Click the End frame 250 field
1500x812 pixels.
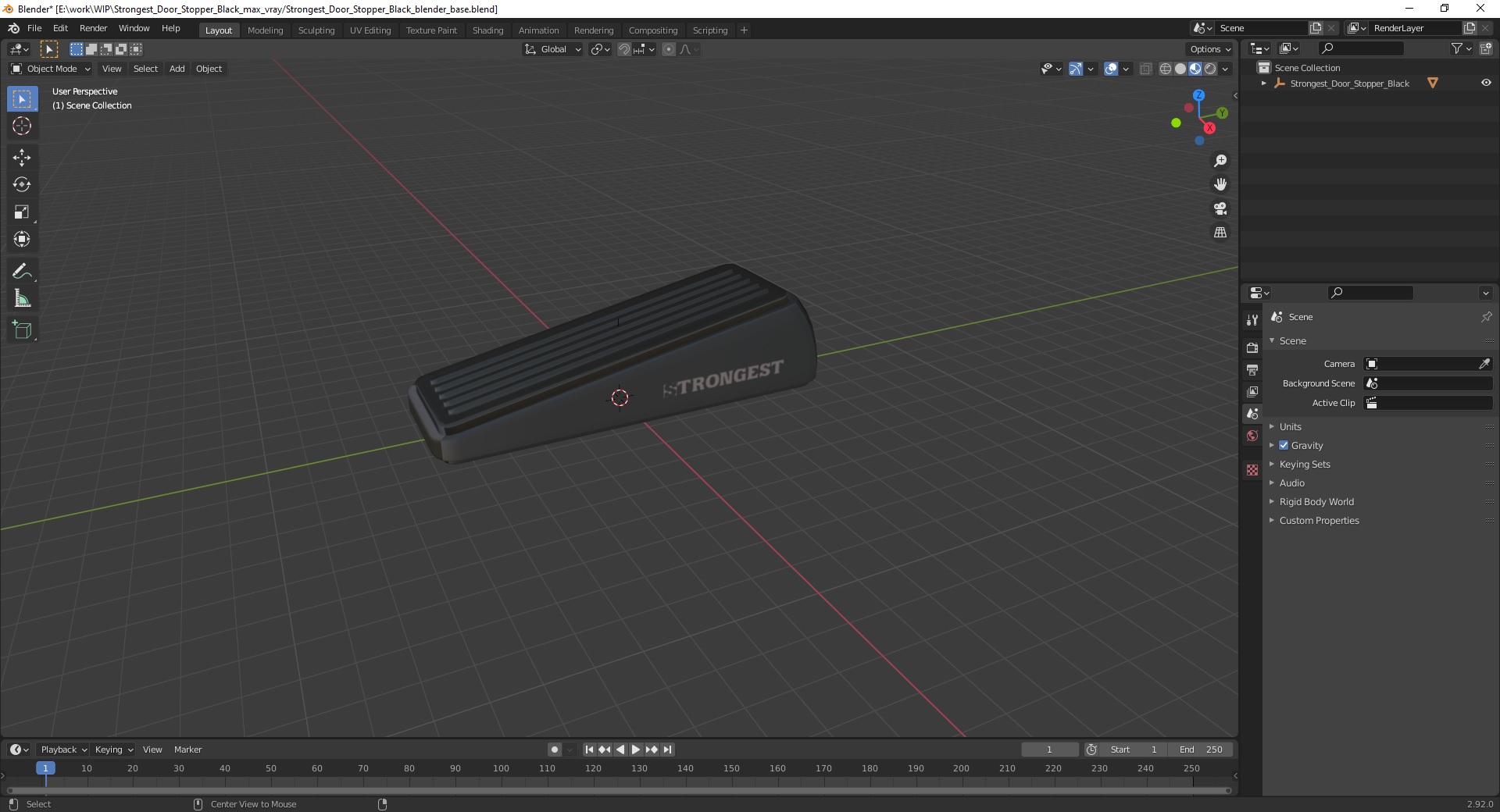(x=1201, y=750)
